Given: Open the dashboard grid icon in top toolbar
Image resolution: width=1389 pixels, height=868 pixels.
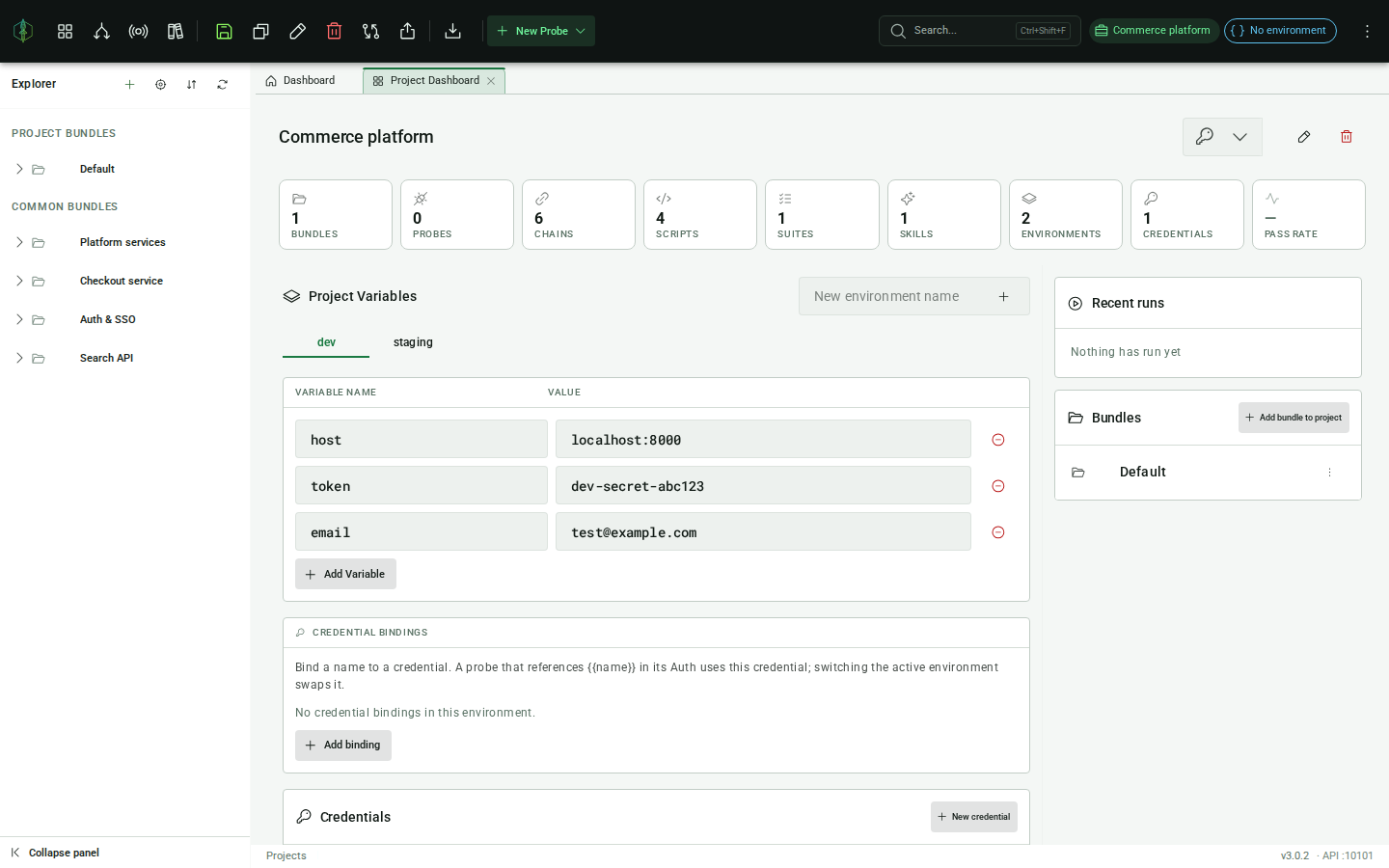Looking at the screenshot, I should pyautogui.click(x=65, y=31).
